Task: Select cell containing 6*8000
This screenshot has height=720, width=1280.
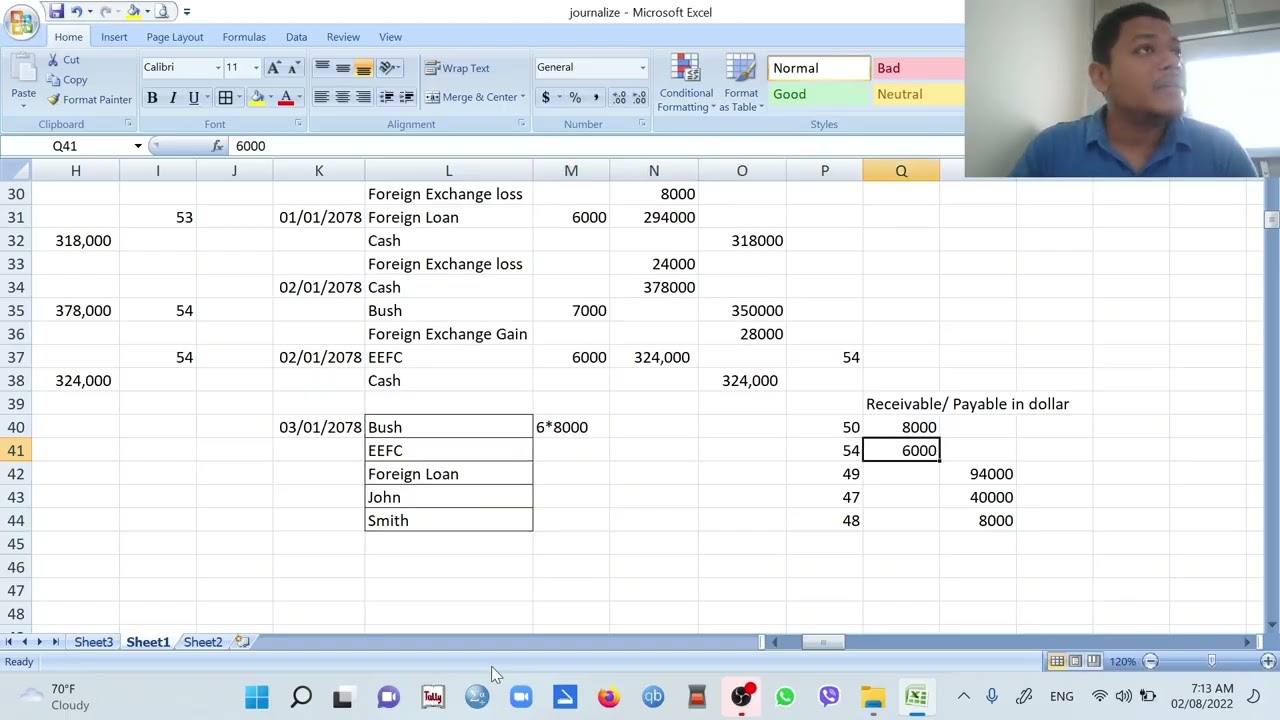Action: pyautogui.click(x=571, y=427)
